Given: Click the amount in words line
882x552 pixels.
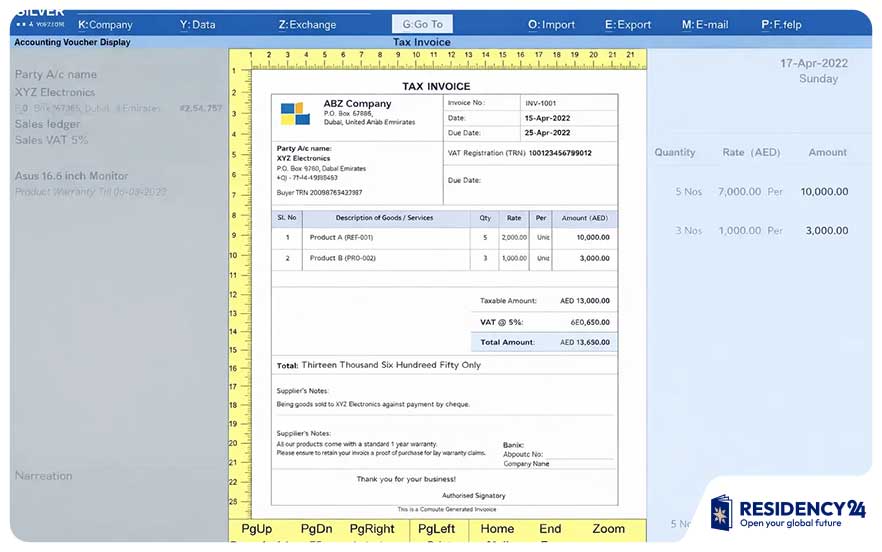Looking at the screenshot, I should click(x=379, y=365).
